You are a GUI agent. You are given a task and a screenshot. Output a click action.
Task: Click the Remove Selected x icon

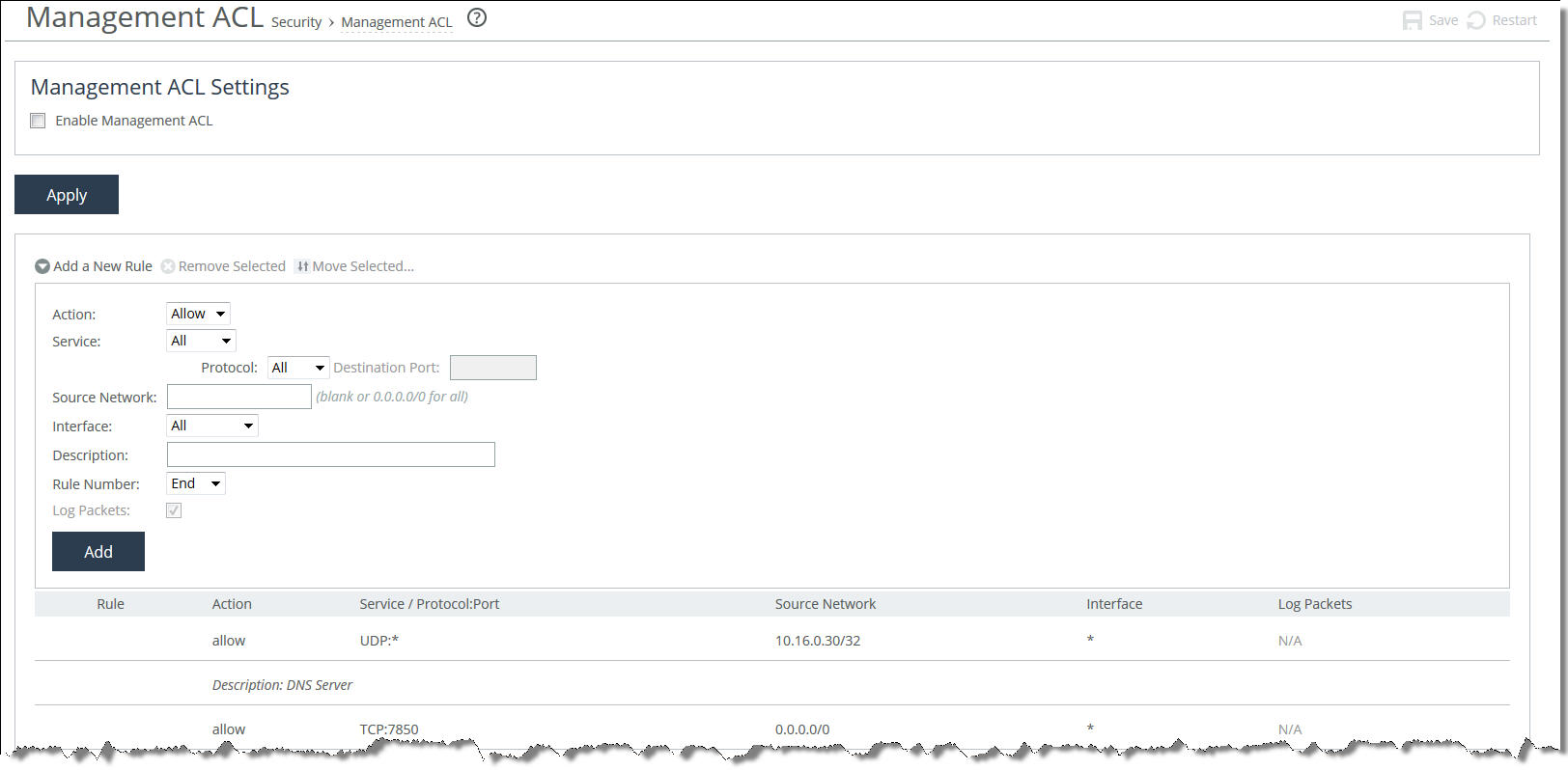(x=168, y=266)
